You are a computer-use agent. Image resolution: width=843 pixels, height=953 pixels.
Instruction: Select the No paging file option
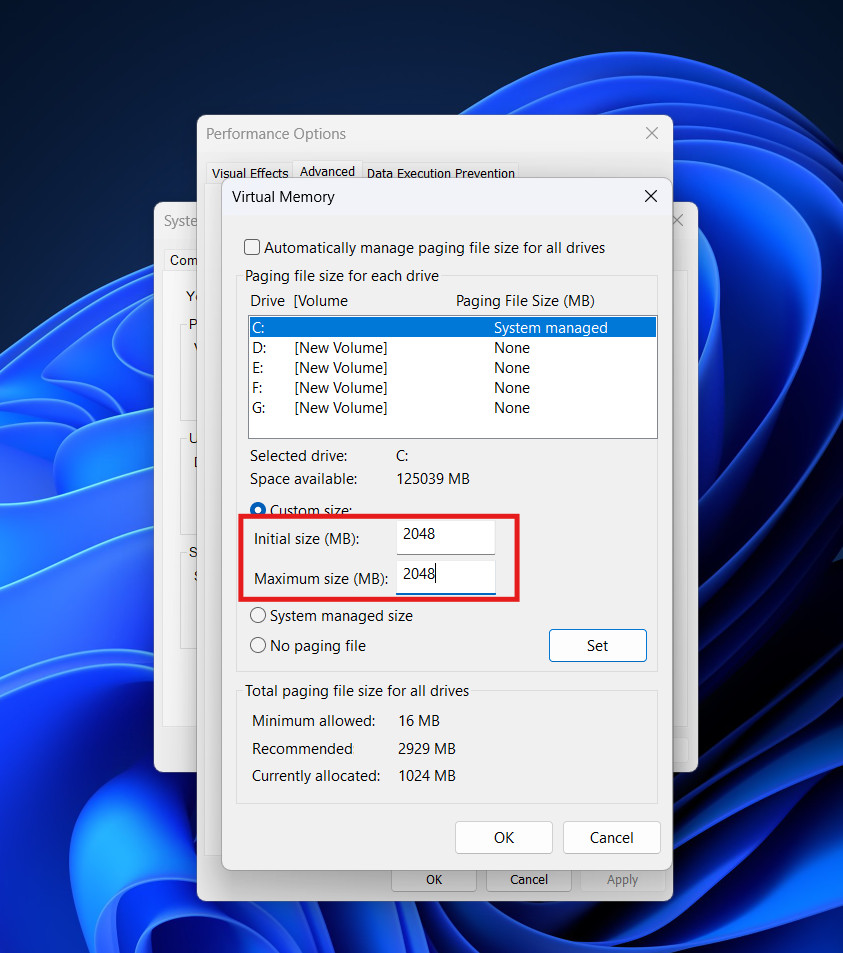258,646
